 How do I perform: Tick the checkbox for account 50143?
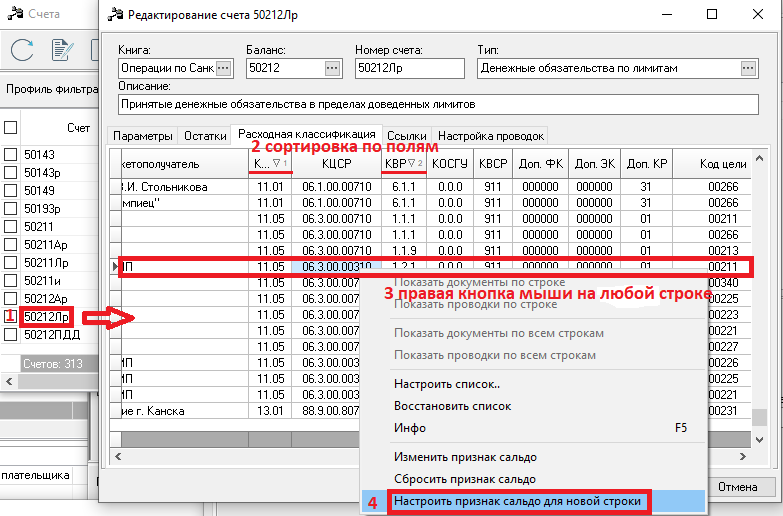pyautogui.click(x=10, y=154)
